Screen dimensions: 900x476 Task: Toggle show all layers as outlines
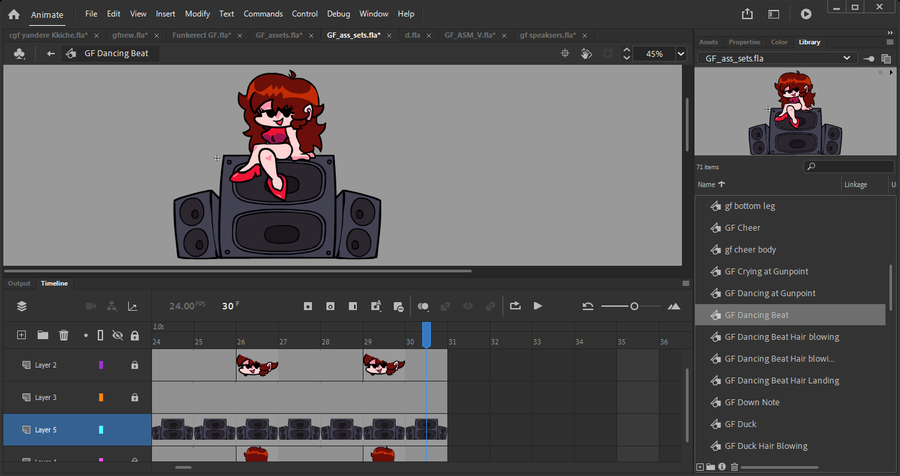100,335
